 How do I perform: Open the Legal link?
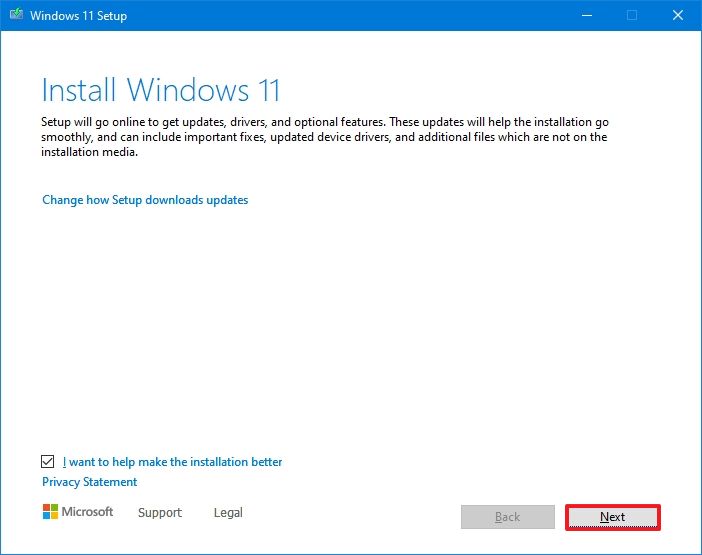228,512
